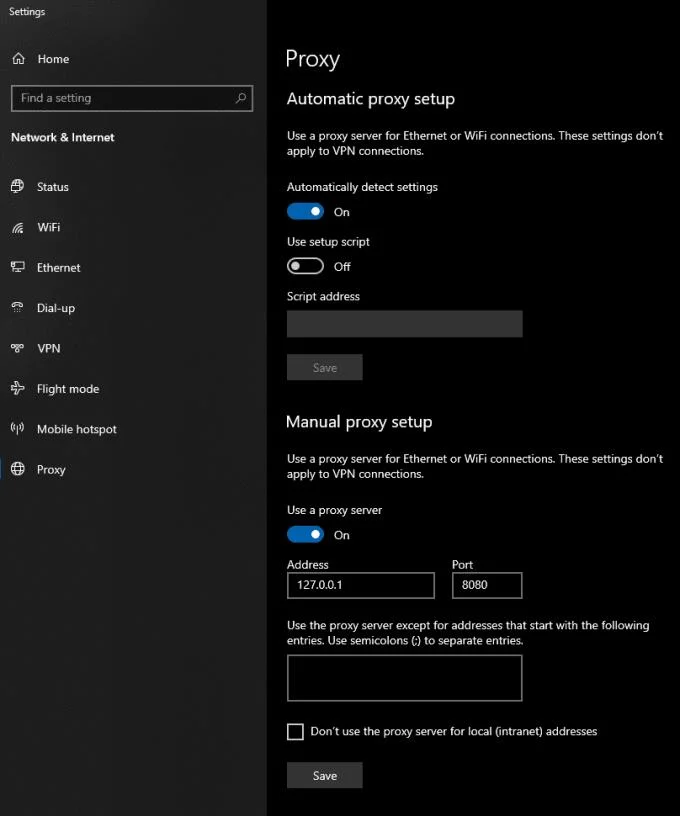Image resolution: width=680 pixels, height=816 pixels.
Task: Go to WiFi settings
Action: [132, 227]
